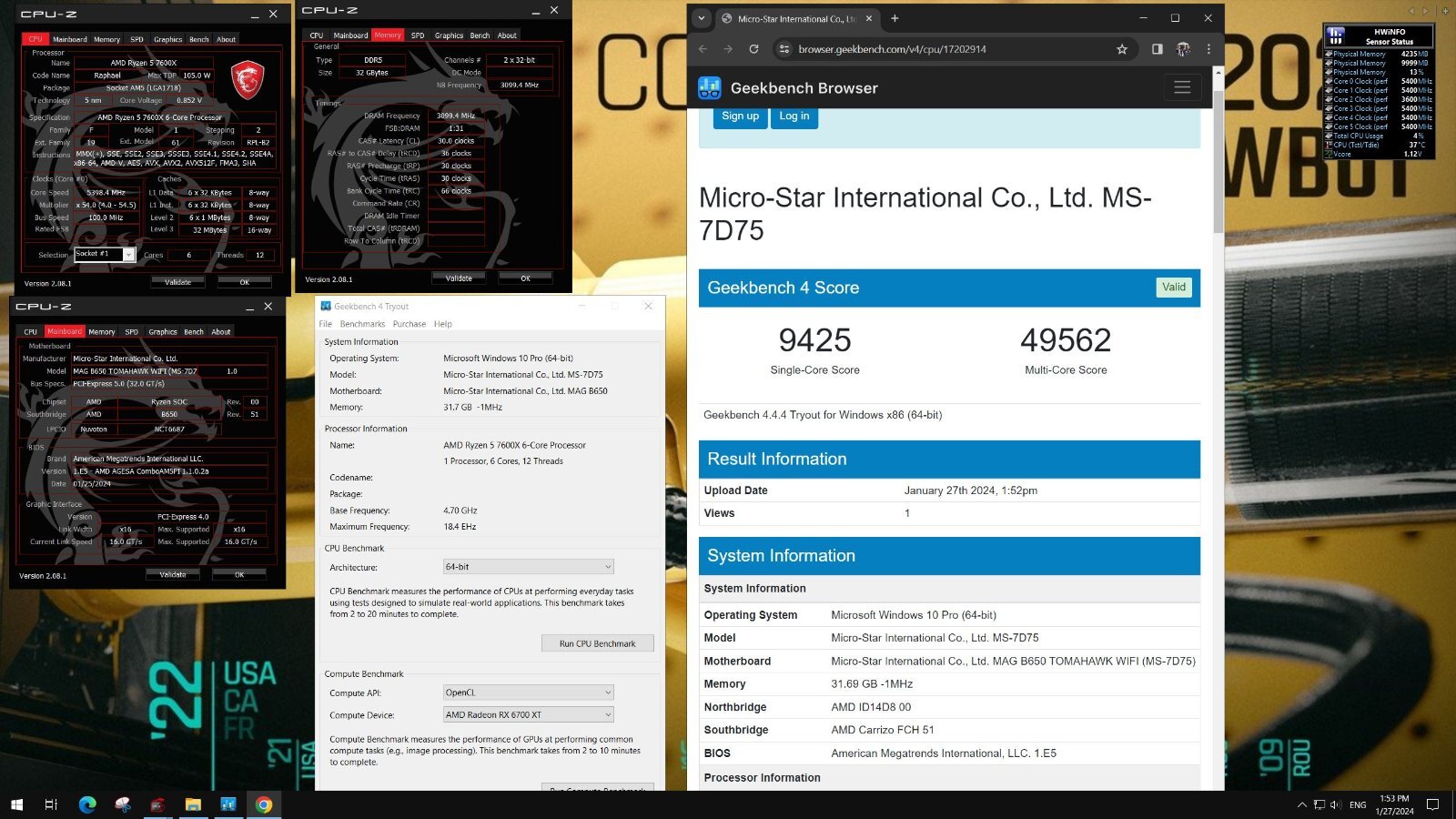1456x819 pixels.
Task: Open Geekbench Browser hamburger menu
Action: point(1182,87)
